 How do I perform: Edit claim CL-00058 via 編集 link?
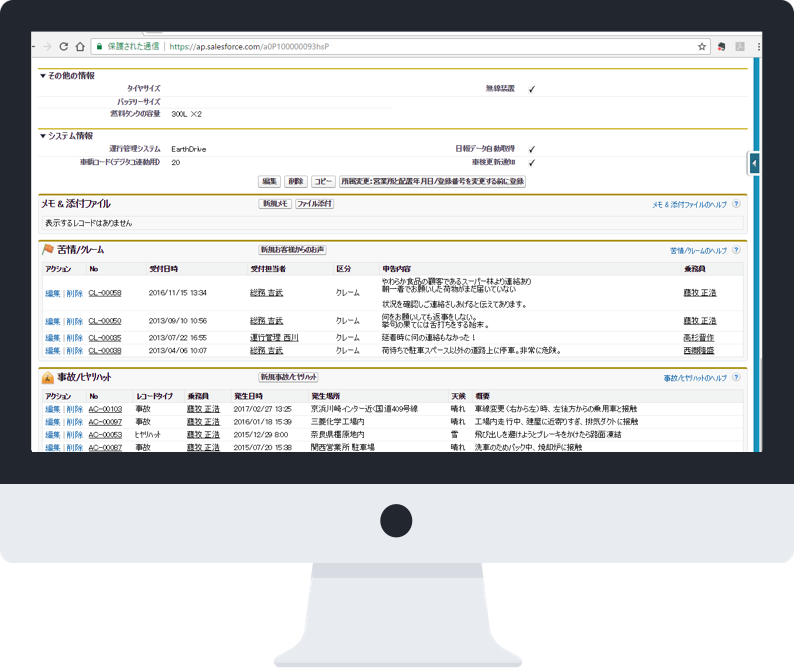pyautogui.click(x=53, y=293)
